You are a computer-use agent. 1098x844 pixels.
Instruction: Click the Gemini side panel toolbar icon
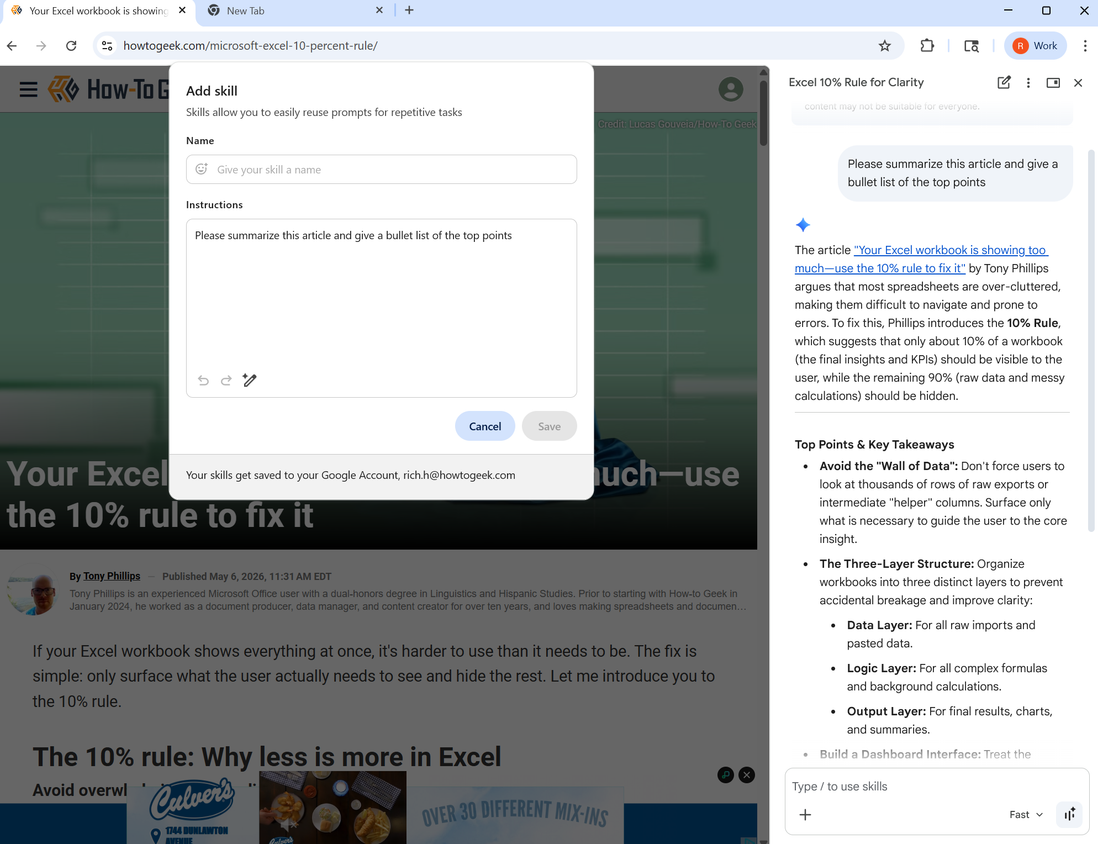(971, 46)
